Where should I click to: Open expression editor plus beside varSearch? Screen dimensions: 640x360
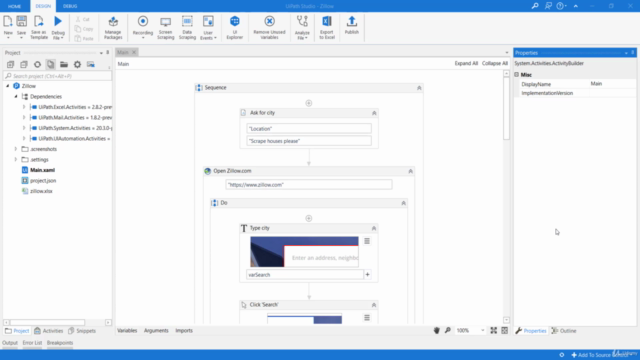pyautogui.click(x=367, y=275)
